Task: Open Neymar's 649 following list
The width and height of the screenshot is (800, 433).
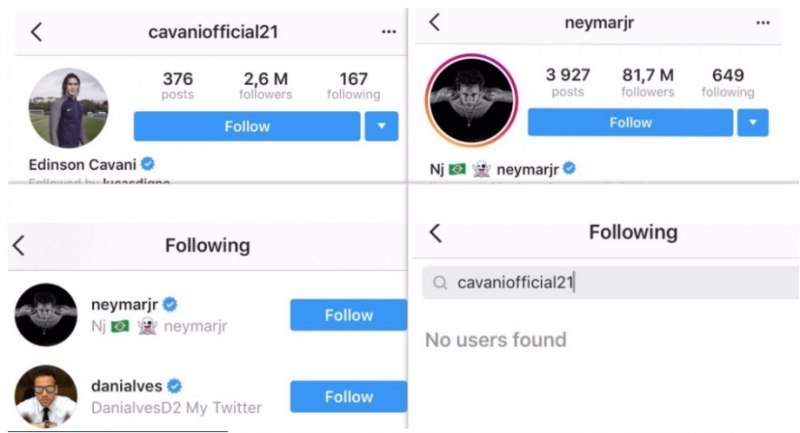Action: (727, 82)
